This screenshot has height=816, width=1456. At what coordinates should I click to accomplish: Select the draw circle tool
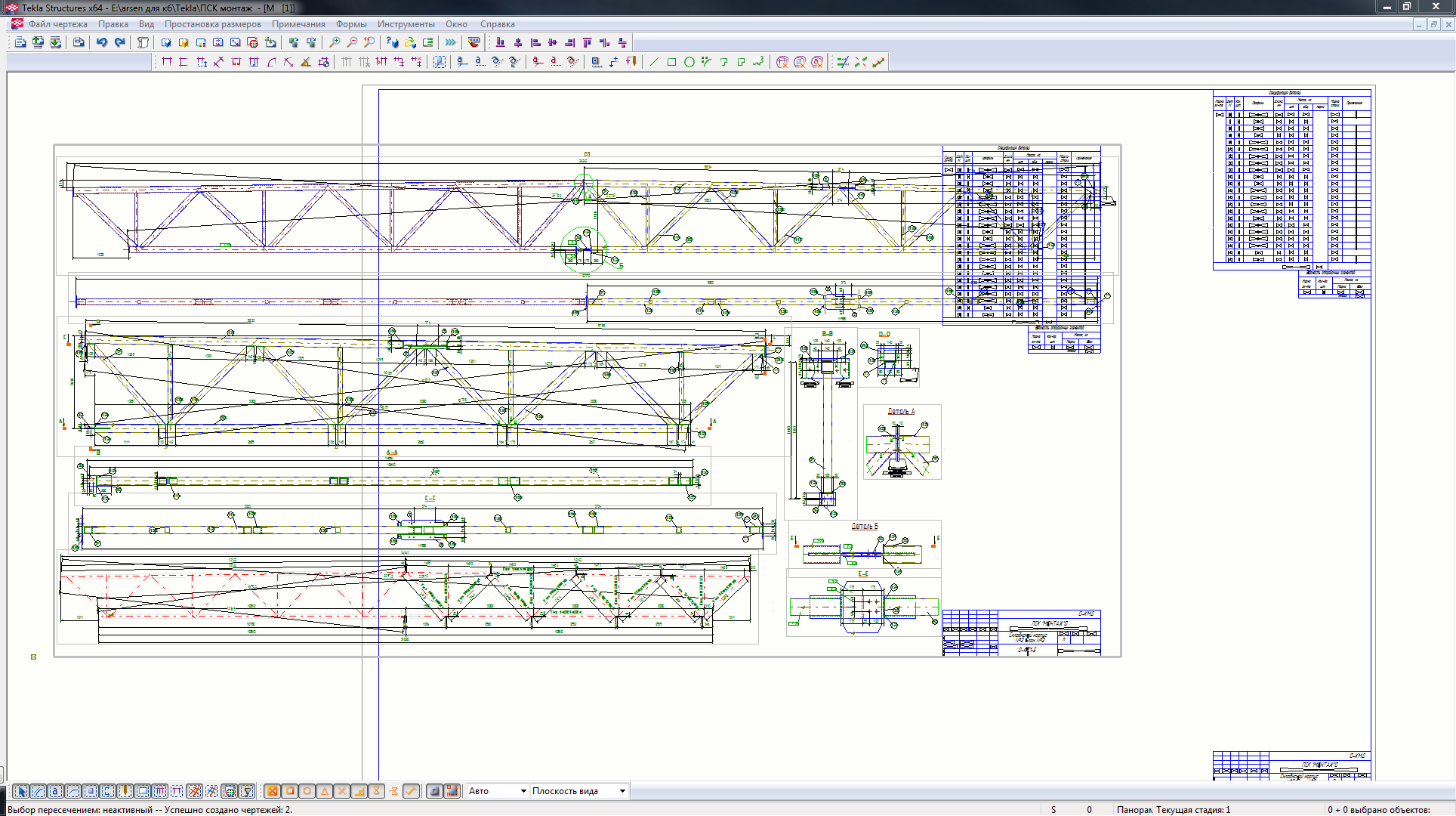(x=689, y=62)
